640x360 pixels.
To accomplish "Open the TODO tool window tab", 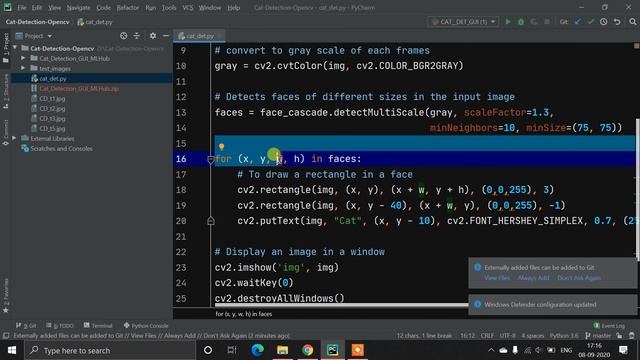I will pyautogui.click(x=60, y=326).
